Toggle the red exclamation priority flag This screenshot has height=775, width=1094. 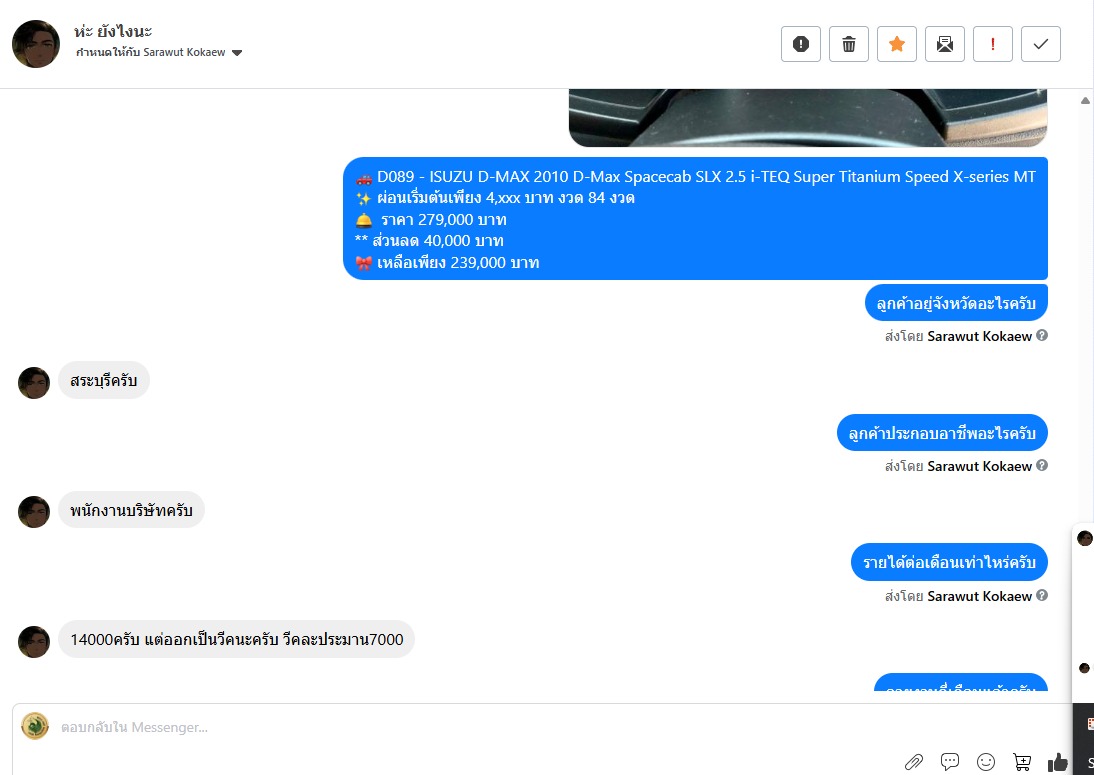point(993,44)
